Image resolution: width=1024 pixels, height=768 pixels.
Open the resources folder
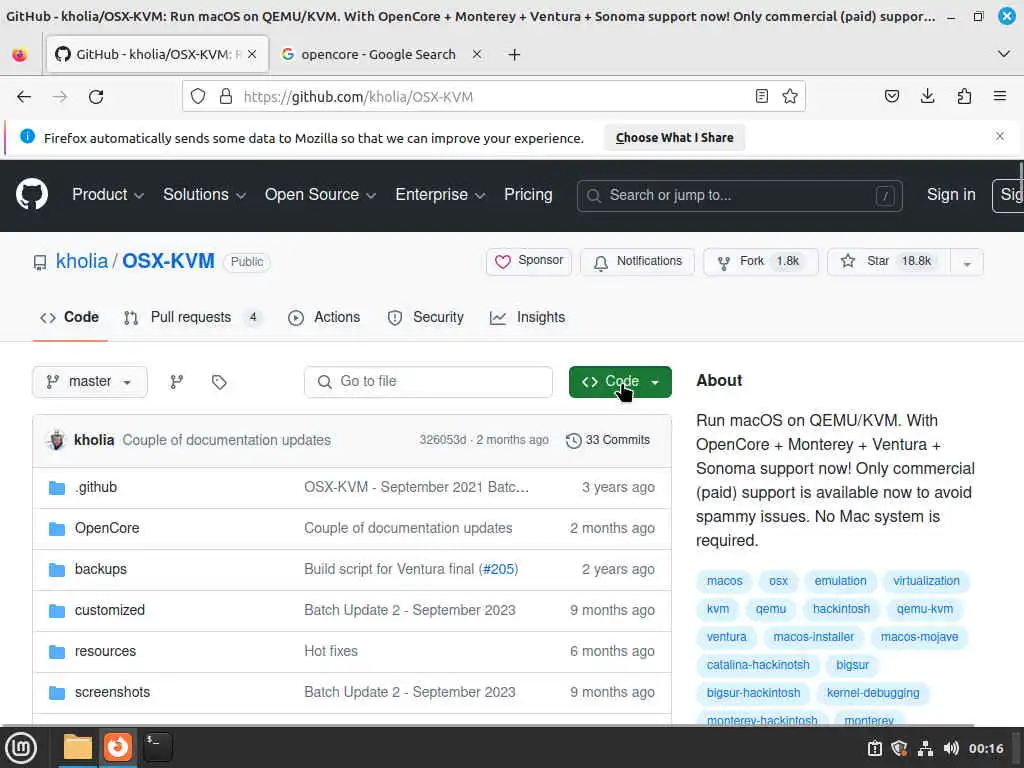tap(105, 651)
